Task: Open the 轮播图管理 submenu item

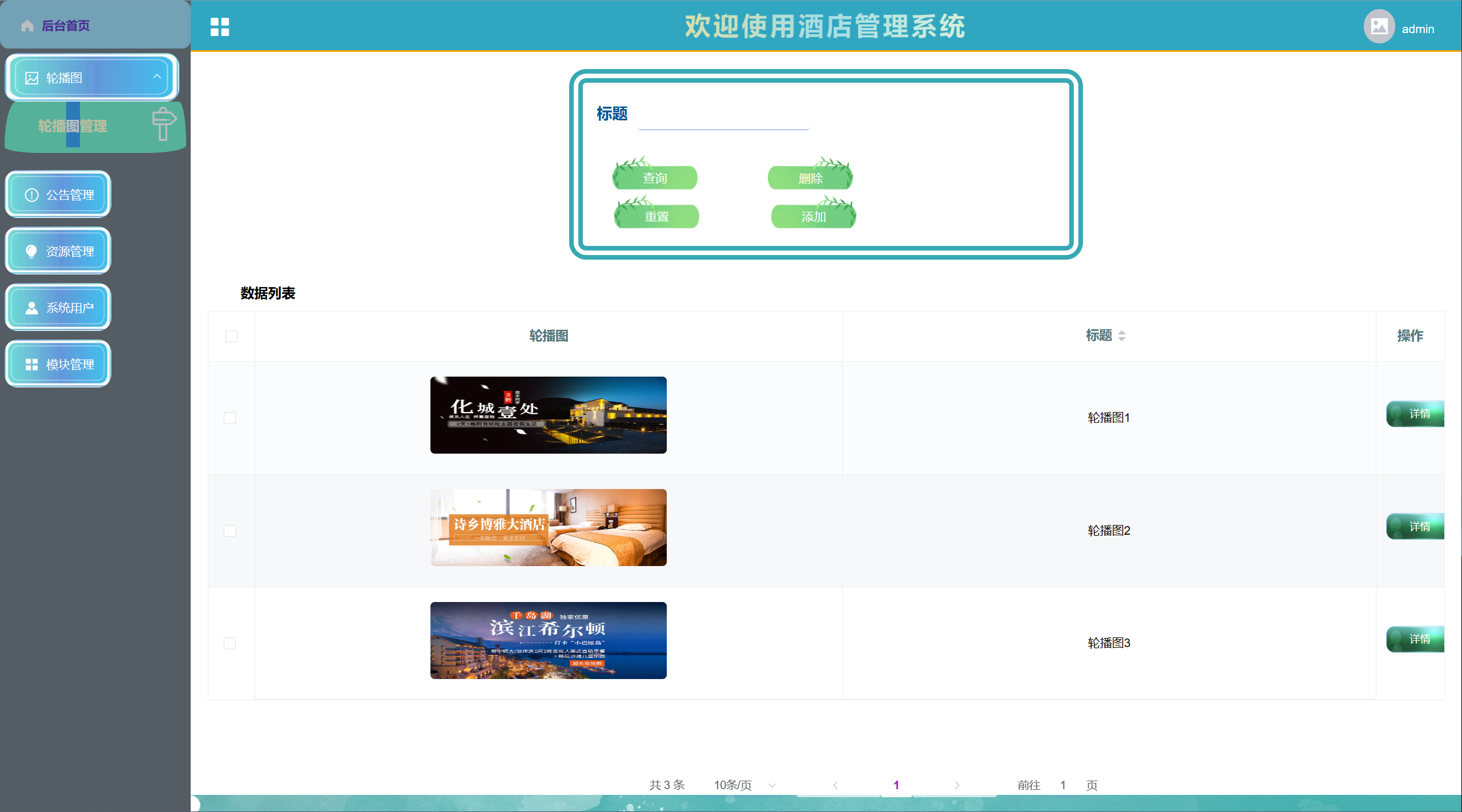Action: pyautogui.click(x=73, y=126)
